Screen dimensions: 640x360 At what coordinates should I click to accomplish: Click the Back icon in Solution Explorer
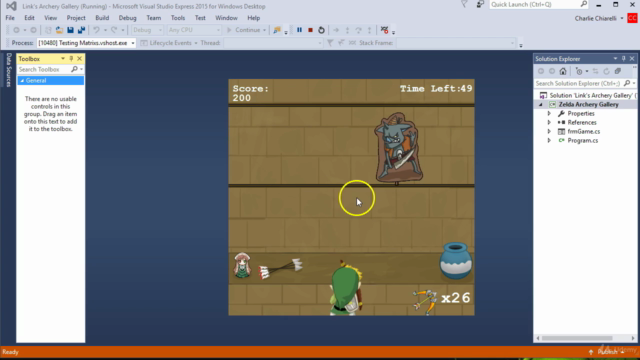tap(541, 71)
